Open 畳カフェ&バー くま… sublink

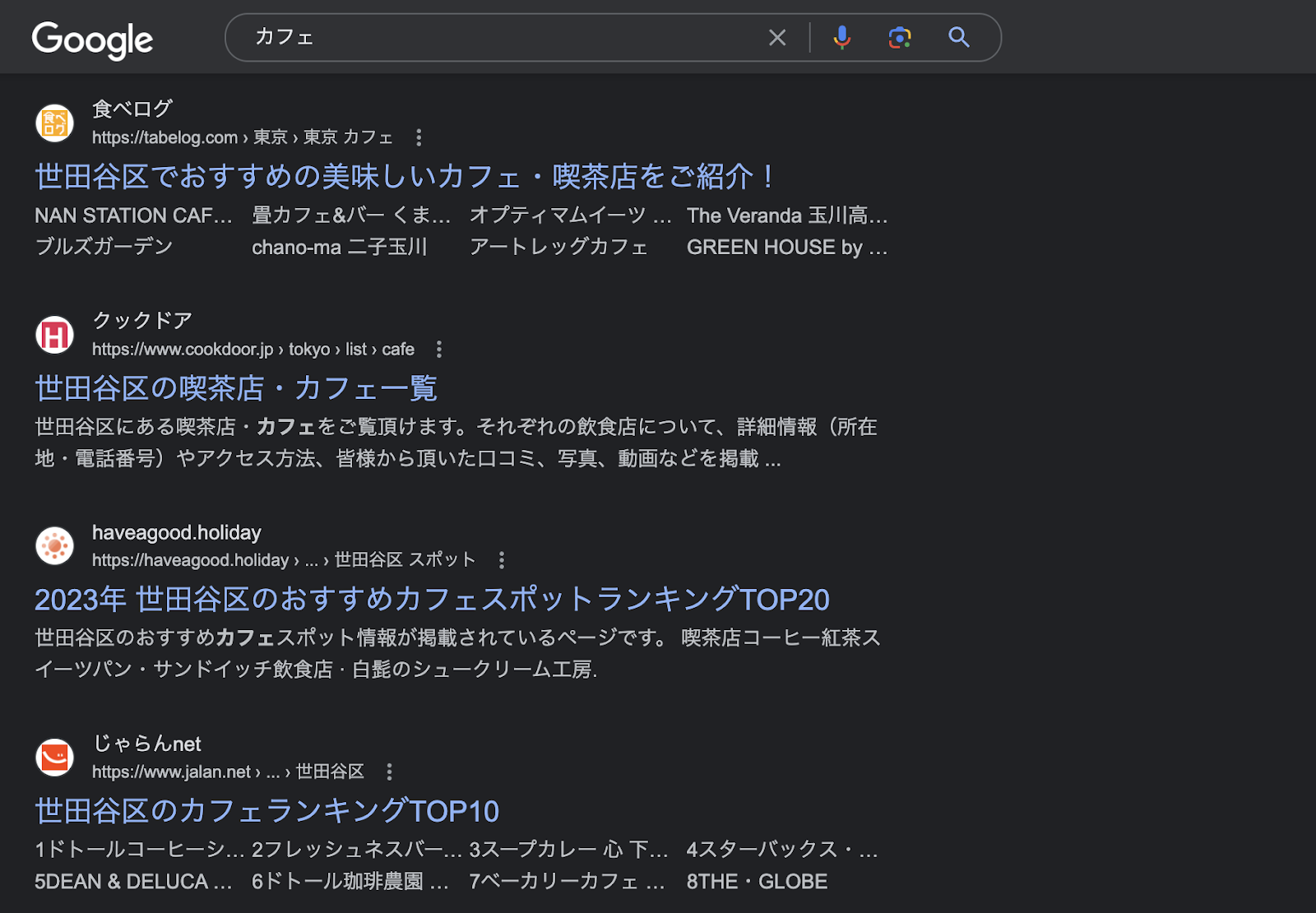point(351,216)
